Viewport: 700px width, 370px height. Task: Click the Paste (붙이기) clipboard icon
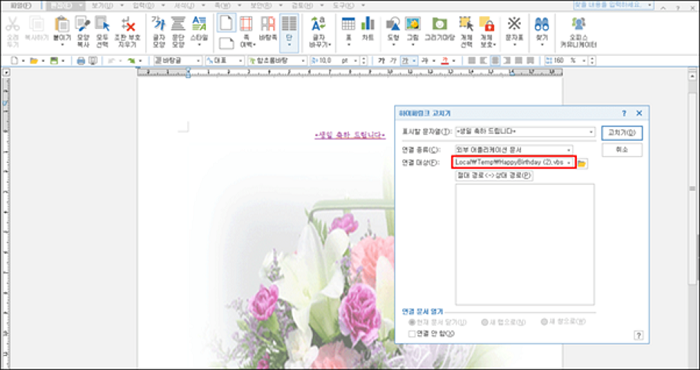[x=62, y=25]
